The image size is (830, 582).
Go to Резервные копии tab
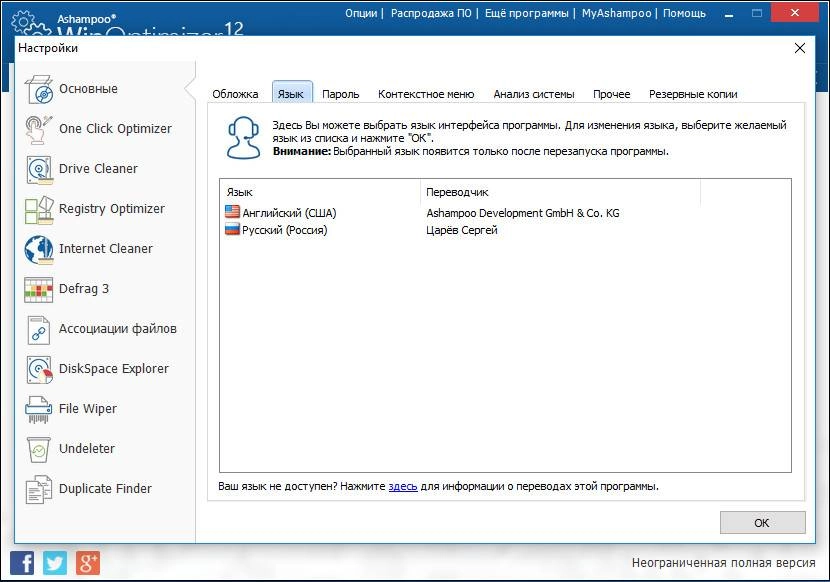point(693,94)
